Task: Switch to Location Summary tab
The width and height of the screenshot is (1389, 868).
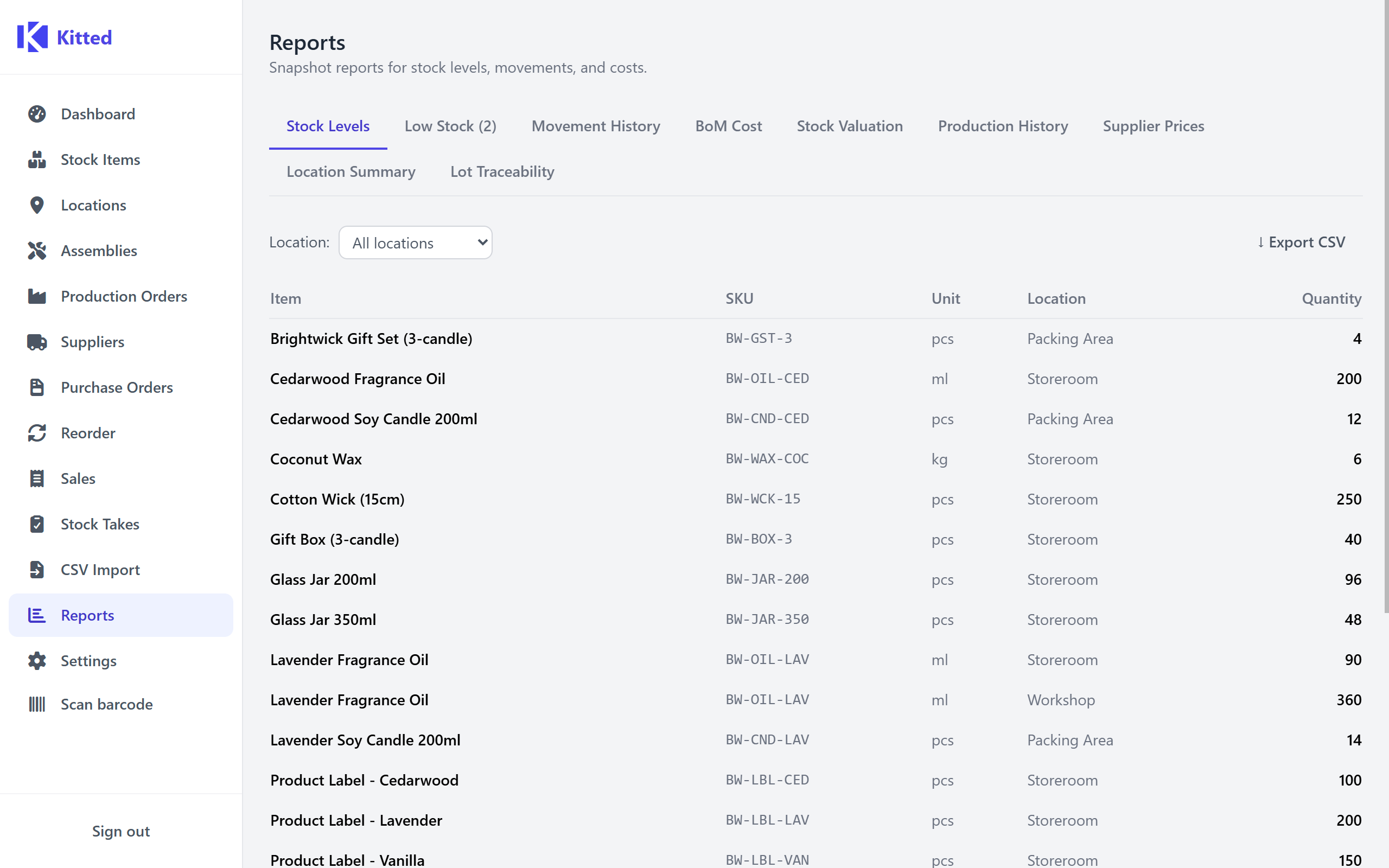Action: [x=351, y=171]
